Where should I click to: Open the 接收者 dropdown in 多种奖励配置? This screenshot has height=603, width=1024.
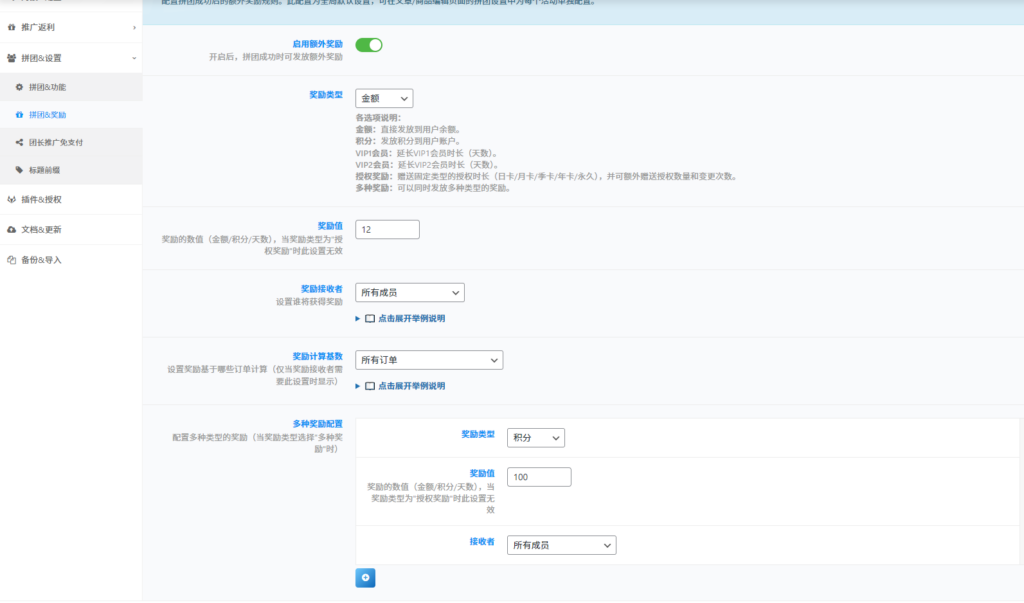pos(561,545)
